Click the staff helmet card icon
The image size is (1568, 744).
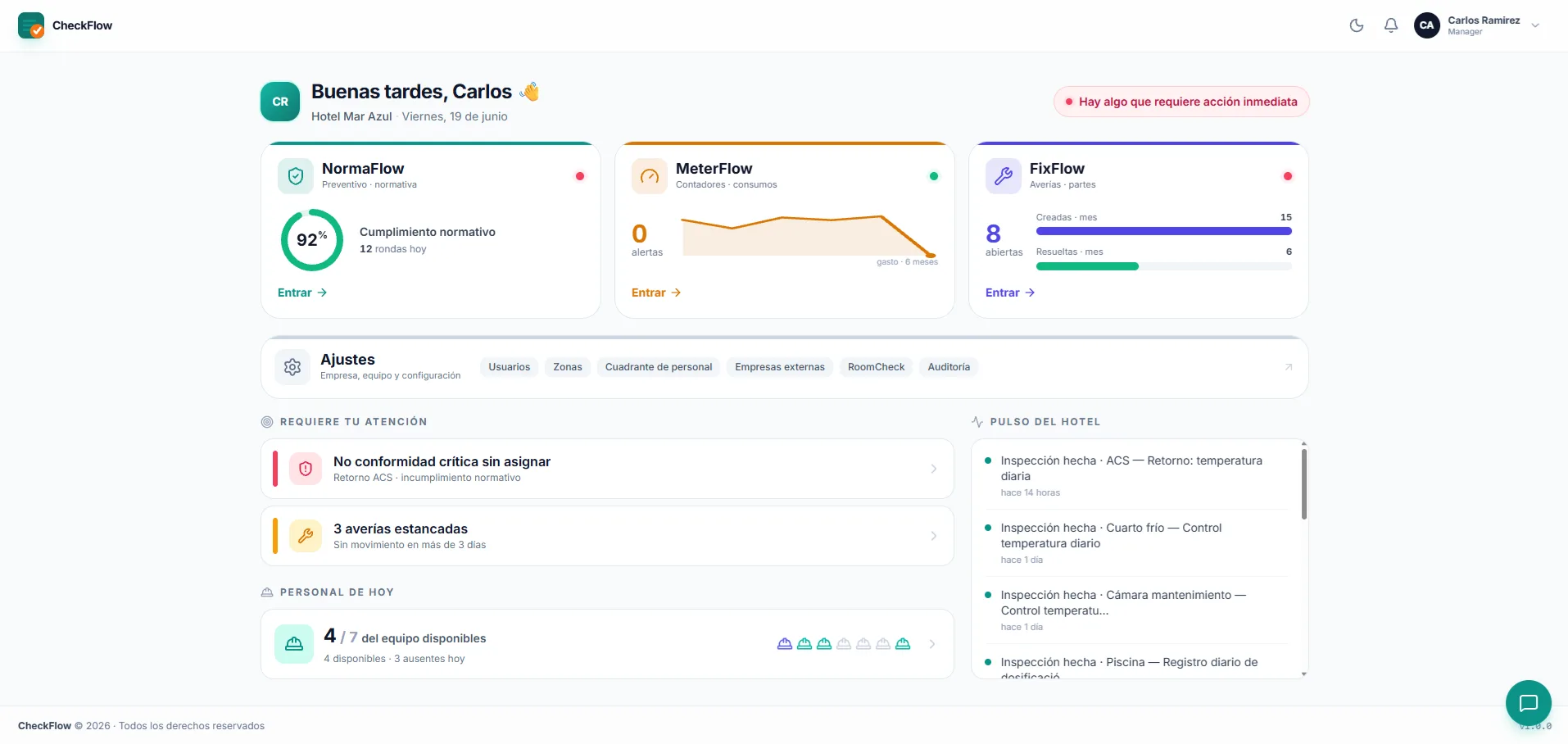[294, 644]
